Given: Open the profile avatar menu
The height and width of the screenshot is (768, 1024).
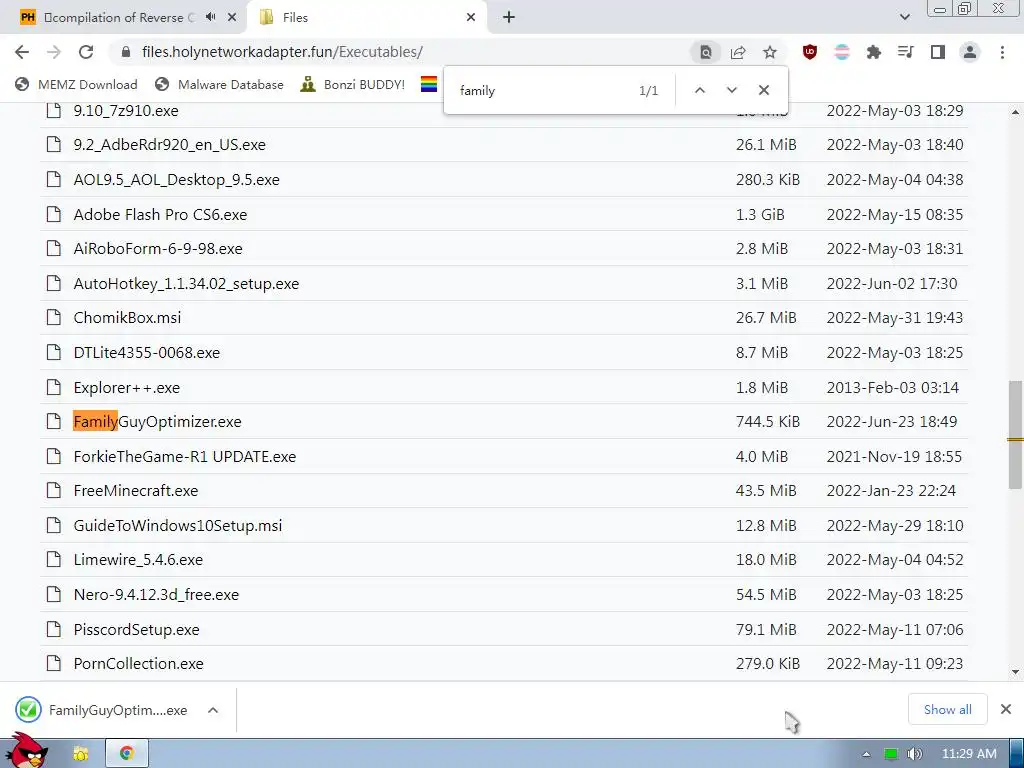Looking at the screenshot, I should click(x=970, y=52).
